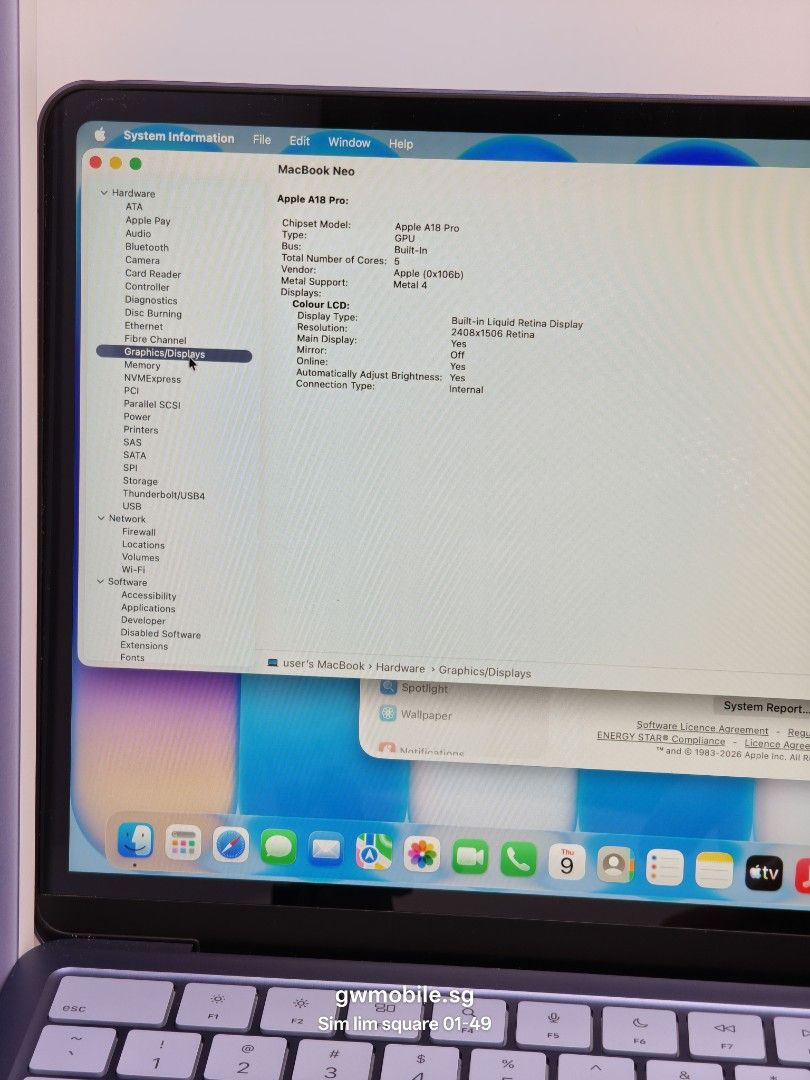Open the Edit menu
Viewport: 810px width, 1080px height.
(300, 141)
